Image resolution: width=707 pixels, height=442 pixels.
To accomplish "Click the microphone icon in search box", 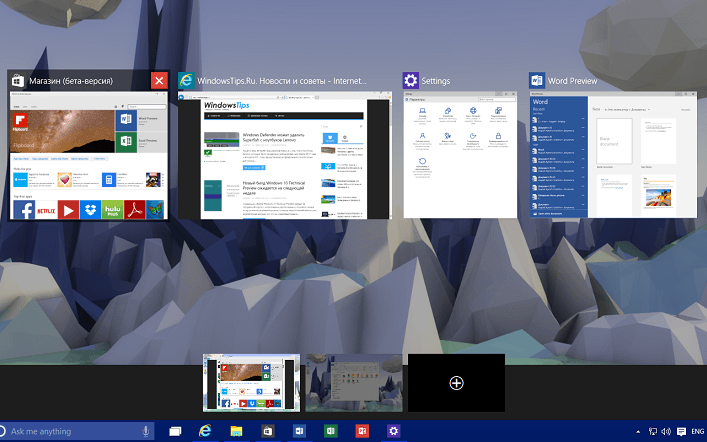I will [x=146, y=431].
